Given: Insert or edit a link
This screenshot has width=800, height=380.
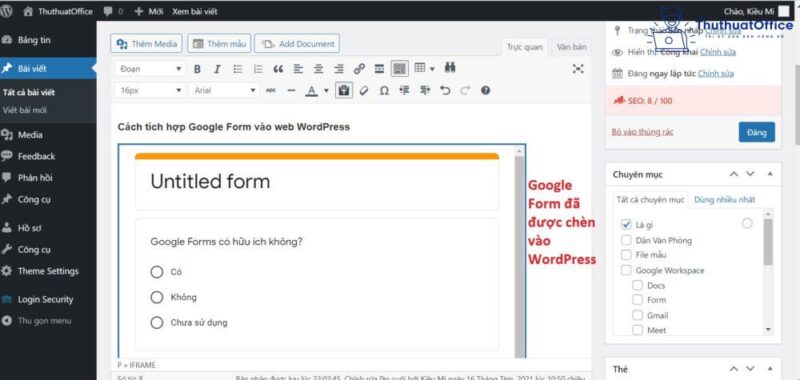Looking at the screenshot, I should coord(359,69).
